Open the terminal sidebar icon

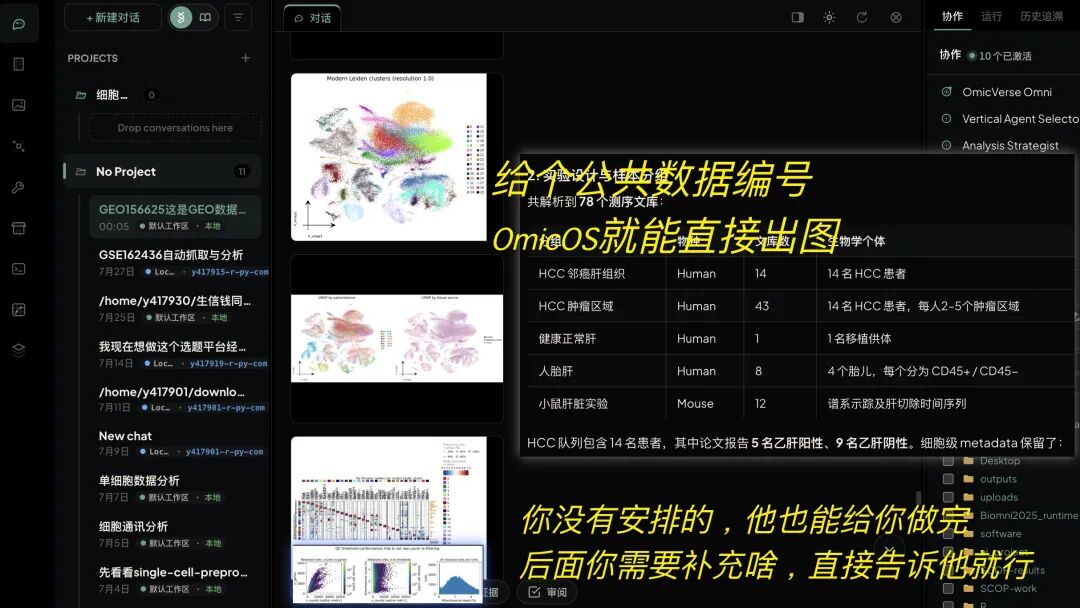(19, 269)
